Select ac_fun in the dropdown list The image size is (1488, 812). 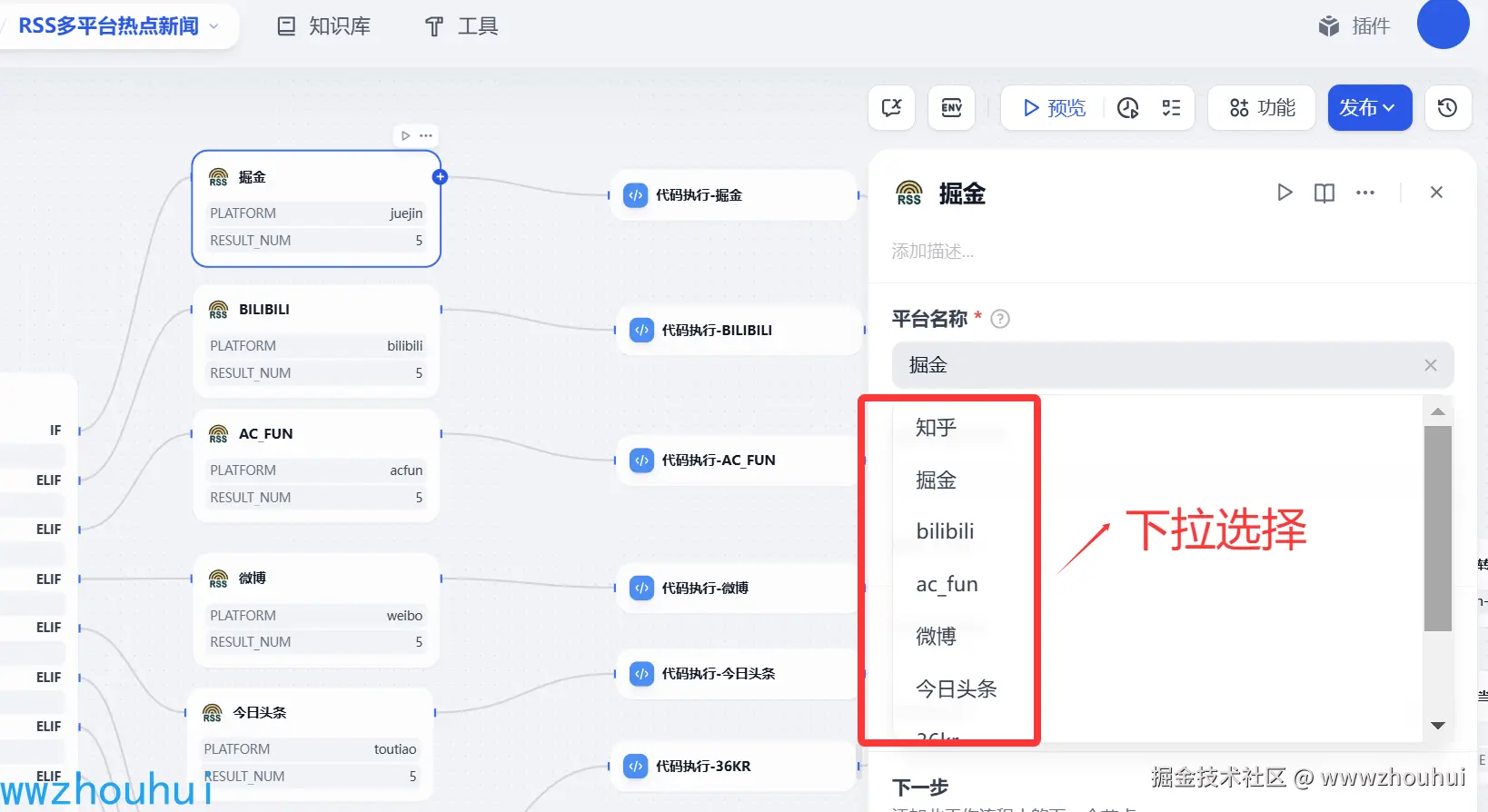point(947,584)
